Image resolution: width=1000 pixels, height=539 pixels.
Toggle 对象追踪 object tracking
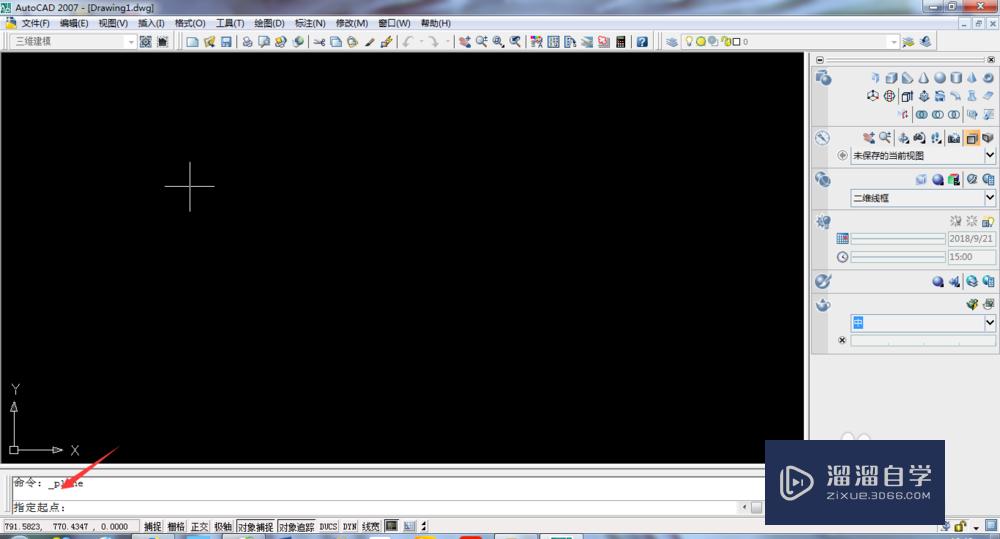tap(297, 527)
